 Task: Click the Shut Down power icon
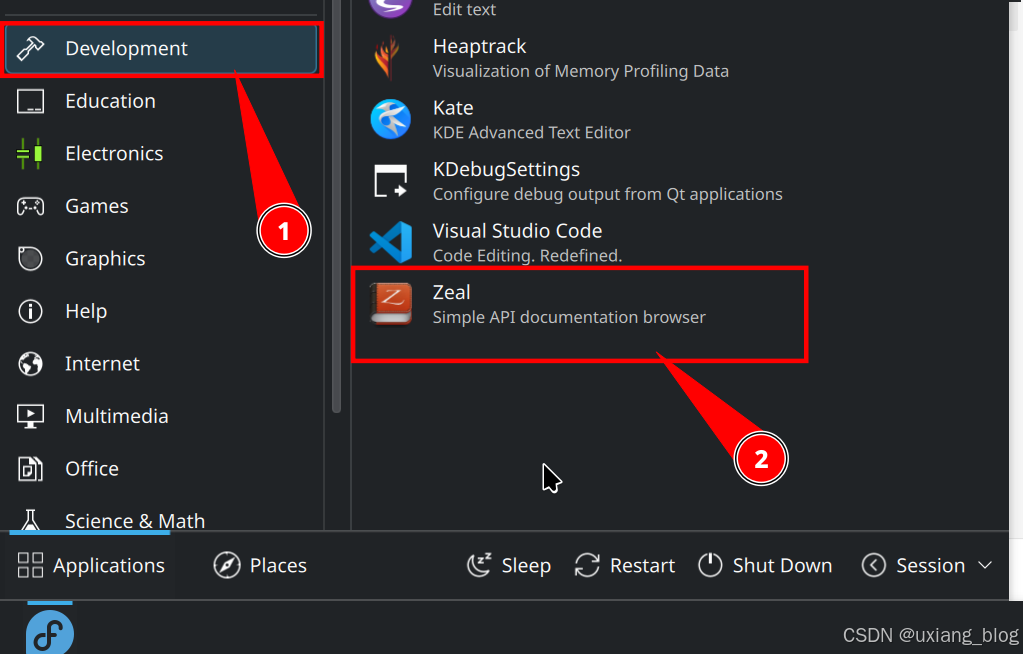tap(710, 565)
